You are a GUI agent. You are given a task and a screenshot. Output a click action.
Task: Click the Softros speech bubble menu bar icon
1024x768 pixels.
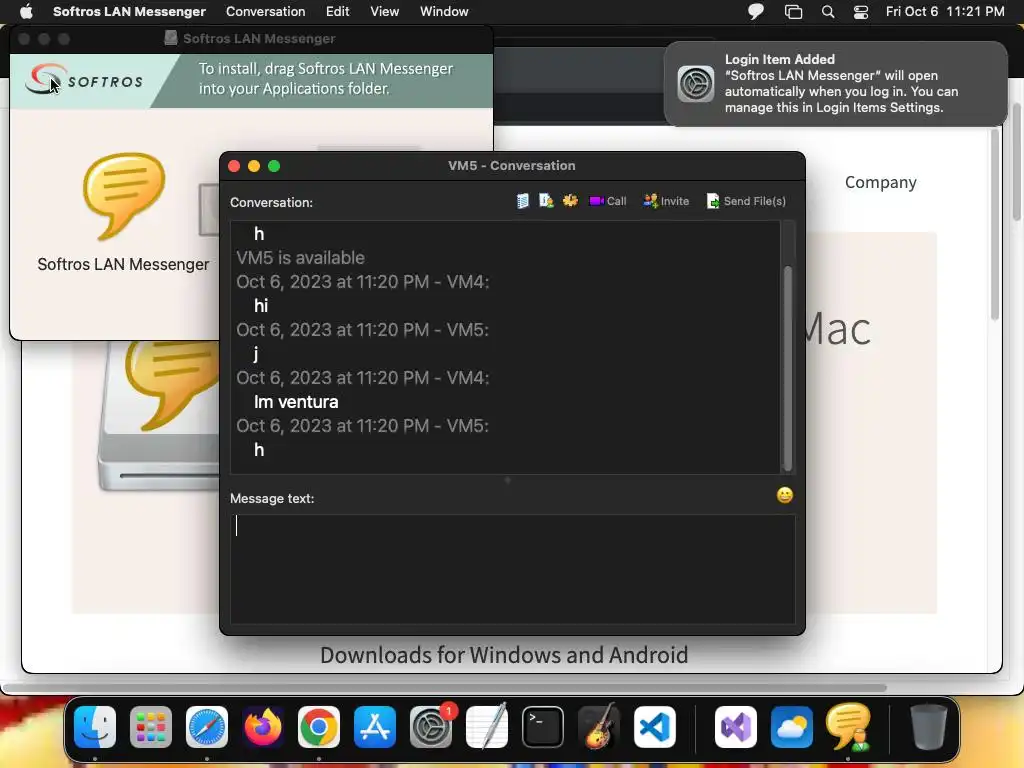(x=756, y=12)
